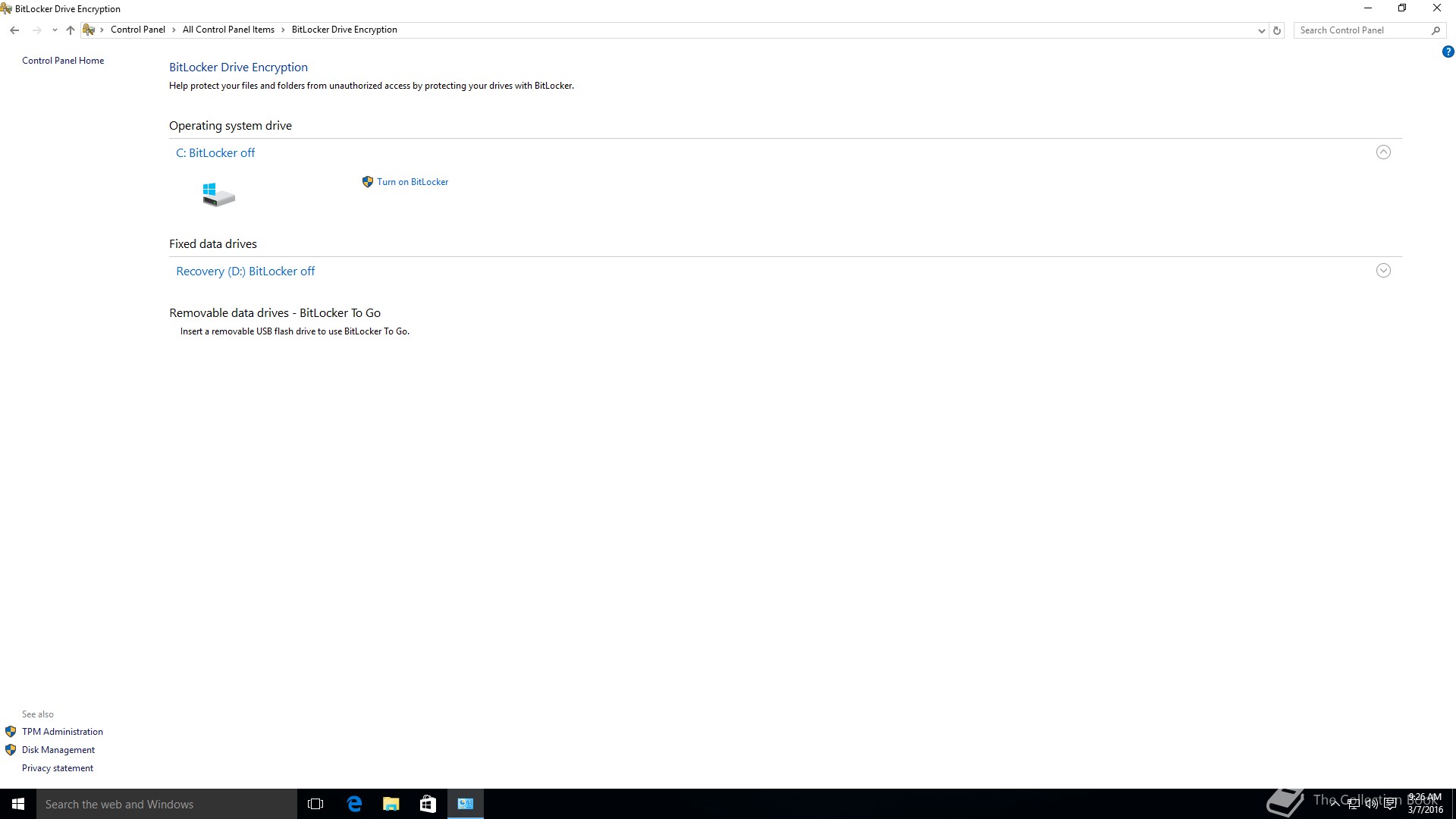Click Control Panel breadcrumb
This screenshot has height=819, width=1456.
pyautogui.click(x=137, y=30)
